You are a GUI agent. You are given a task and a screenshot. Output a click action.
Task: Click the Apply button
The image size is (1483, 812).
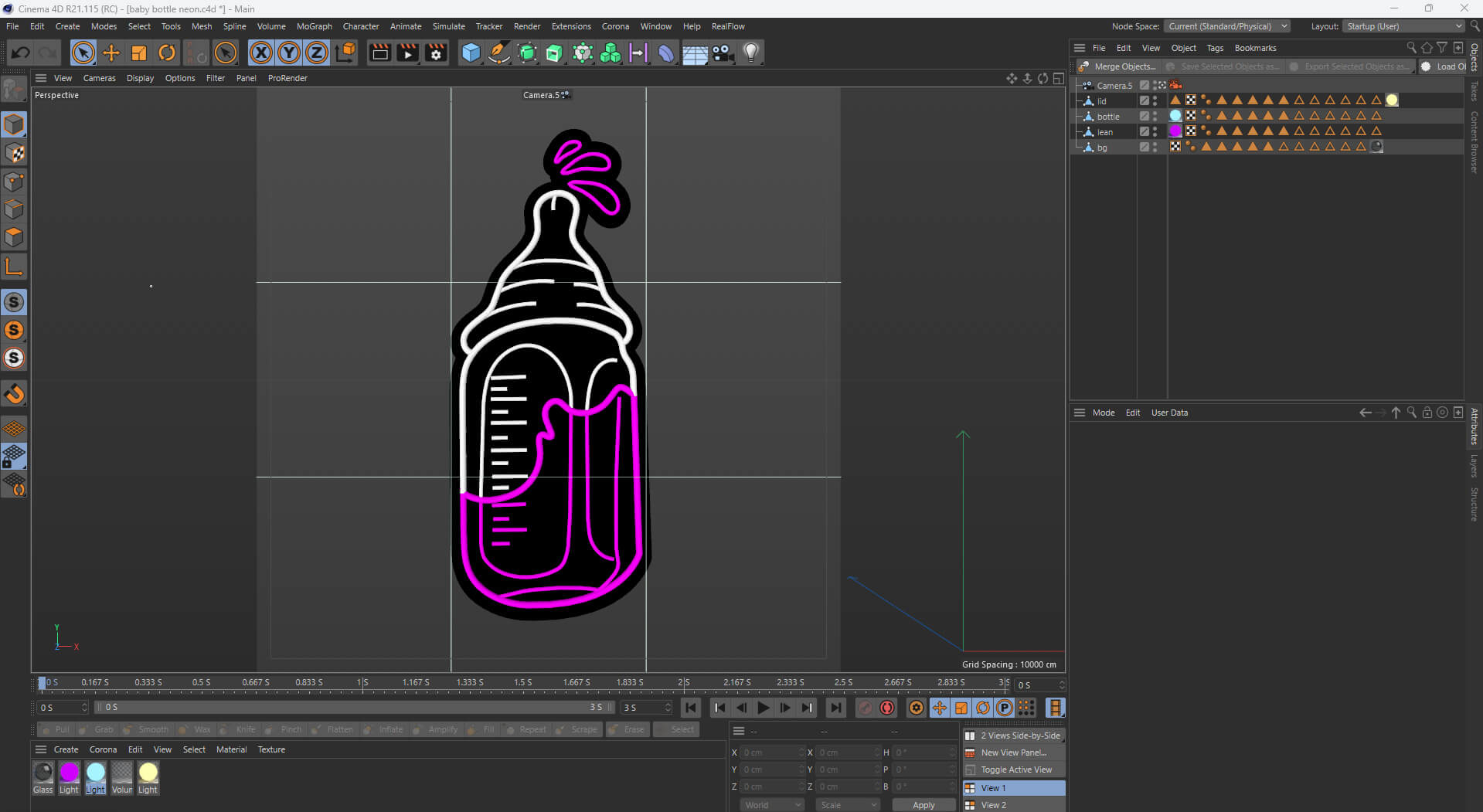coord(923,804)
